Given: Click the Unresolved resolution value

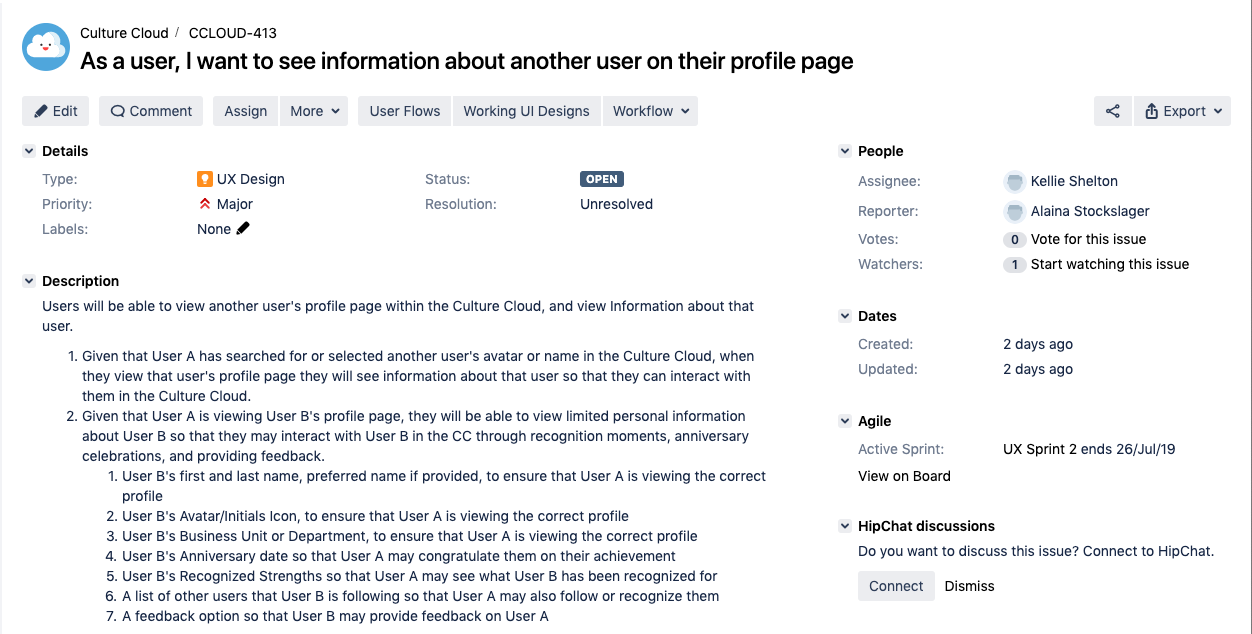Looking at the screenshot, I should click(616, 204).
